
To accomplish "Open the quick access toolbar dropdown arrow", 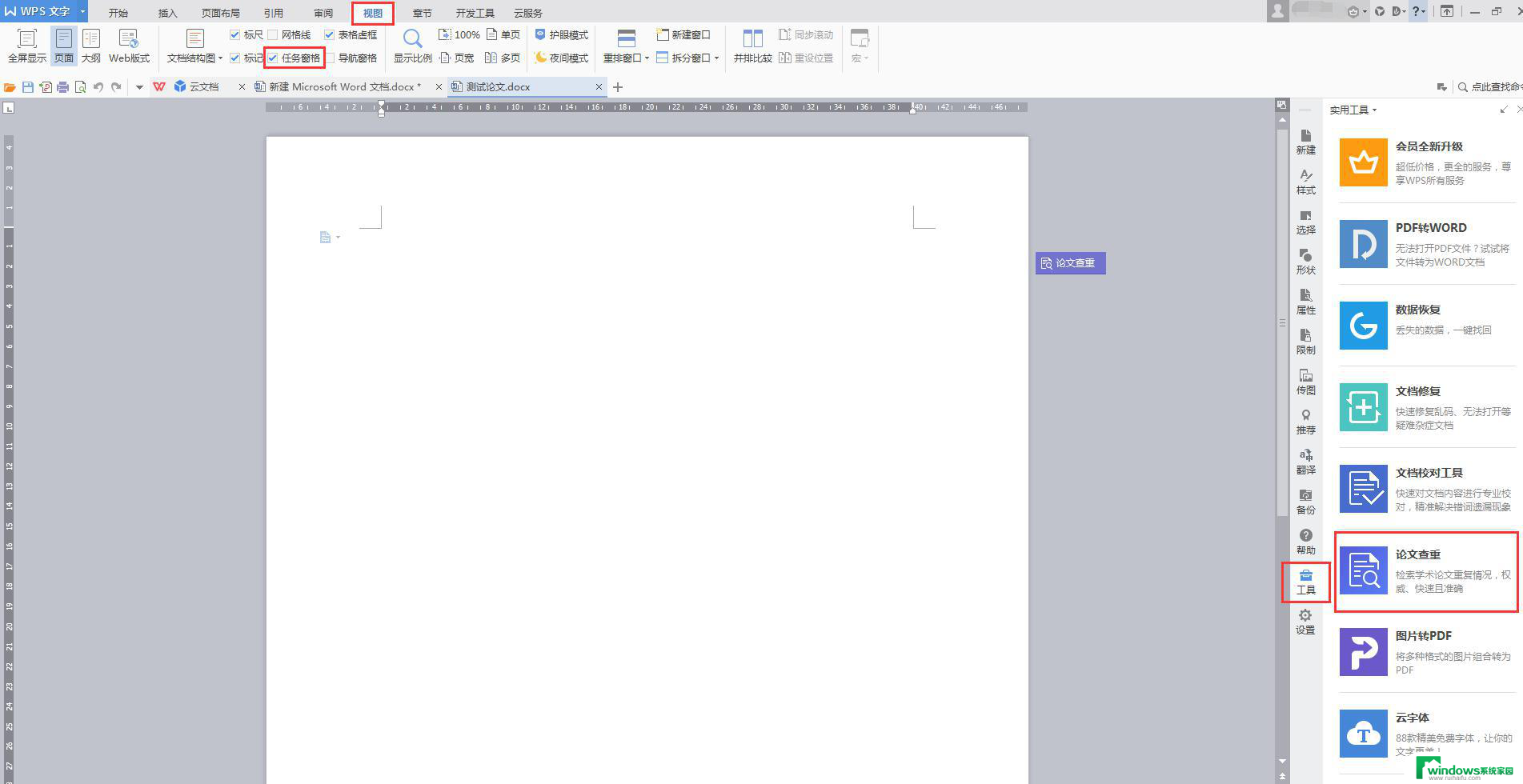I will (x=138, y=87).
